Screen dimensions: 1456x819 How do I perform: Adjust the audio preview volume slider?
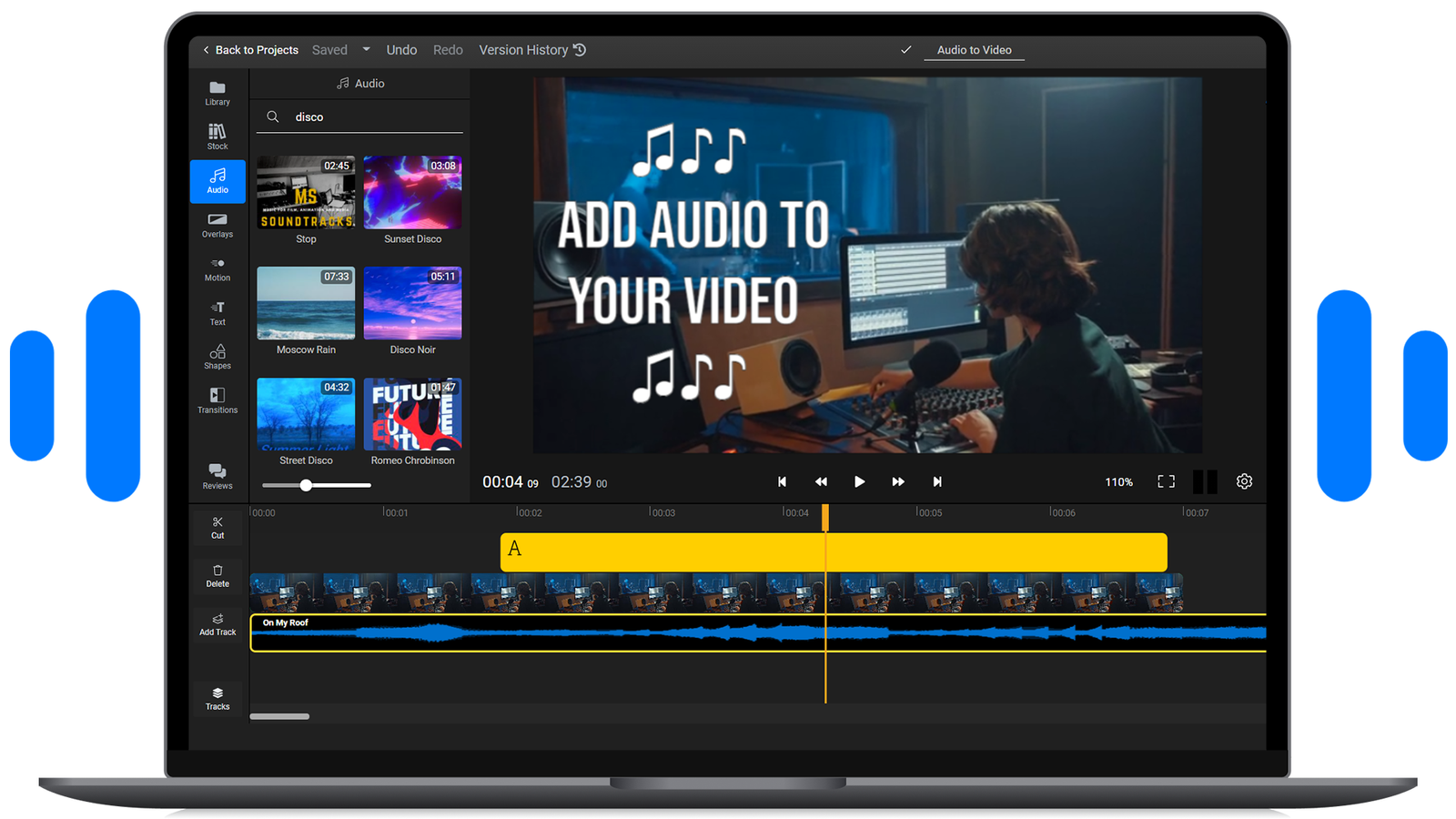[305, 485]
